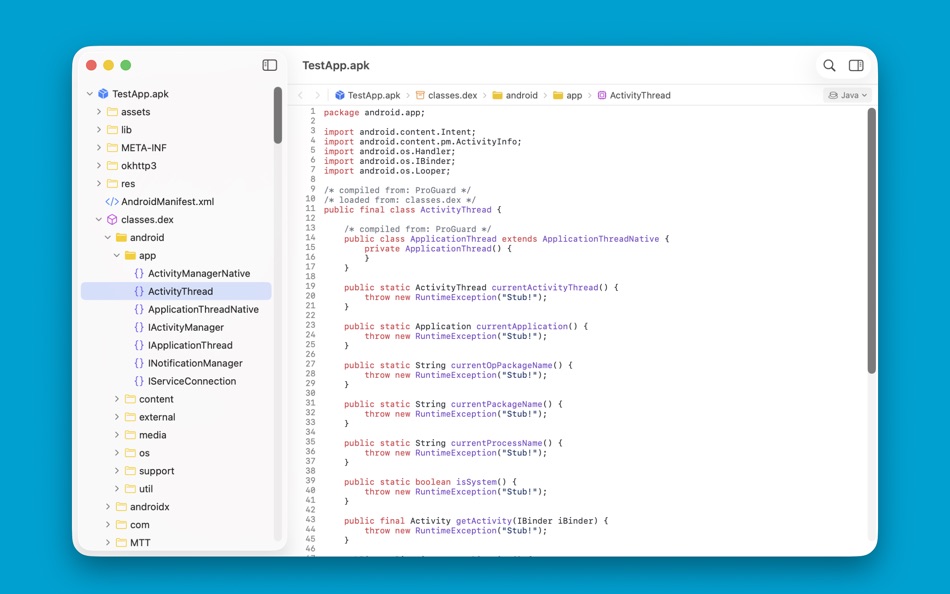Click the currentPackageName method name
The height and width of the screenshot is (594, 950).
pos(496,404)
